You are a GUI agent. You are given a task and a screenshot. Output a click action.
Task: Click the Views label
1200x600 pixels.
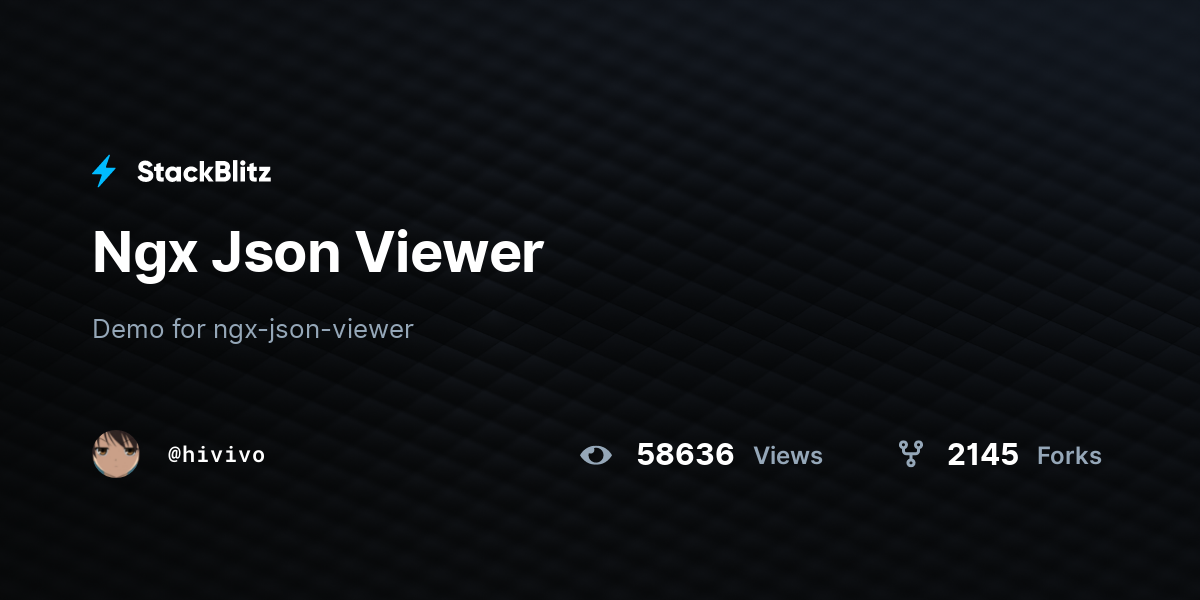tap(788, 456)
